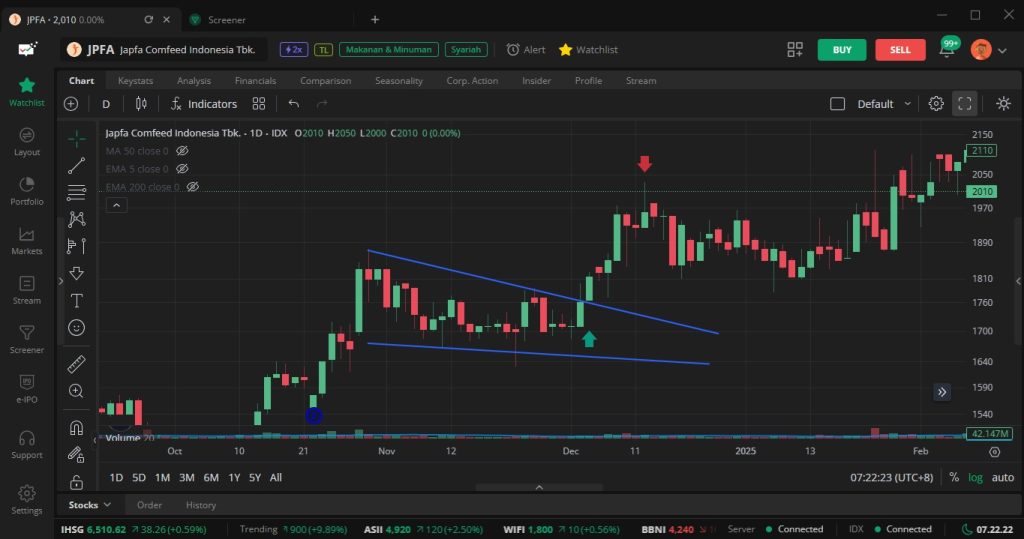Open Settings in the sidebar
The image size is (1024, 539).
click(27, 500)
